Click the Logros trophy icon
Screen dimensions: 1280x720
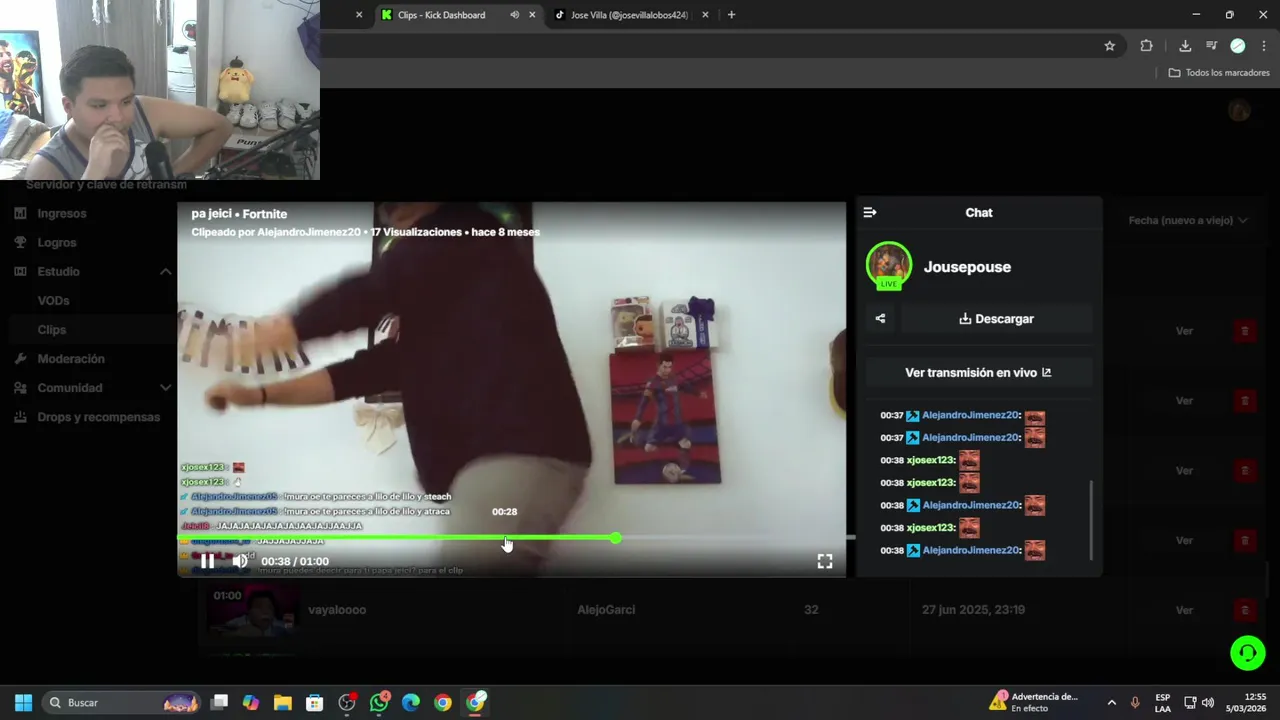tap(20, 242)
